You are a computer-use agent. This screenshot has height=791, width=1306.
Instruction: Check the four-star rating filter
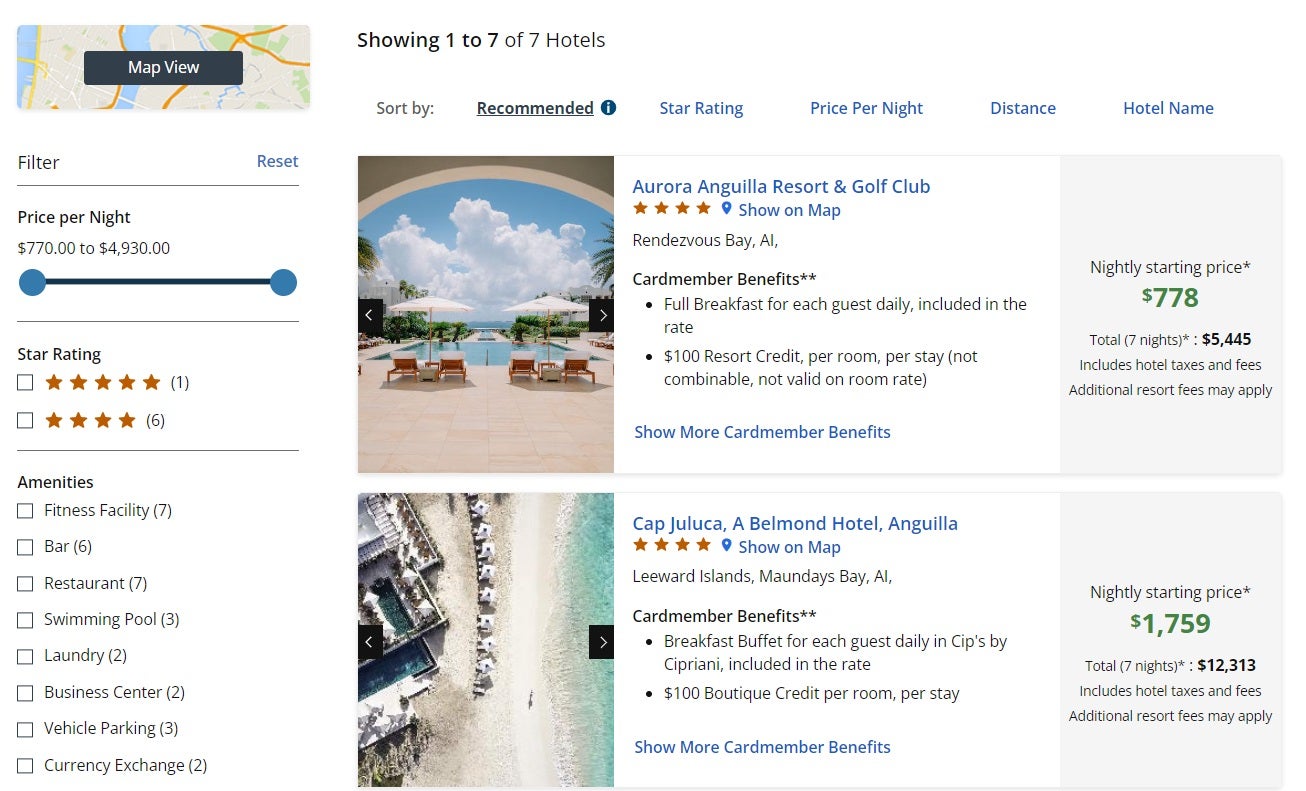click(x=26, y=420)
